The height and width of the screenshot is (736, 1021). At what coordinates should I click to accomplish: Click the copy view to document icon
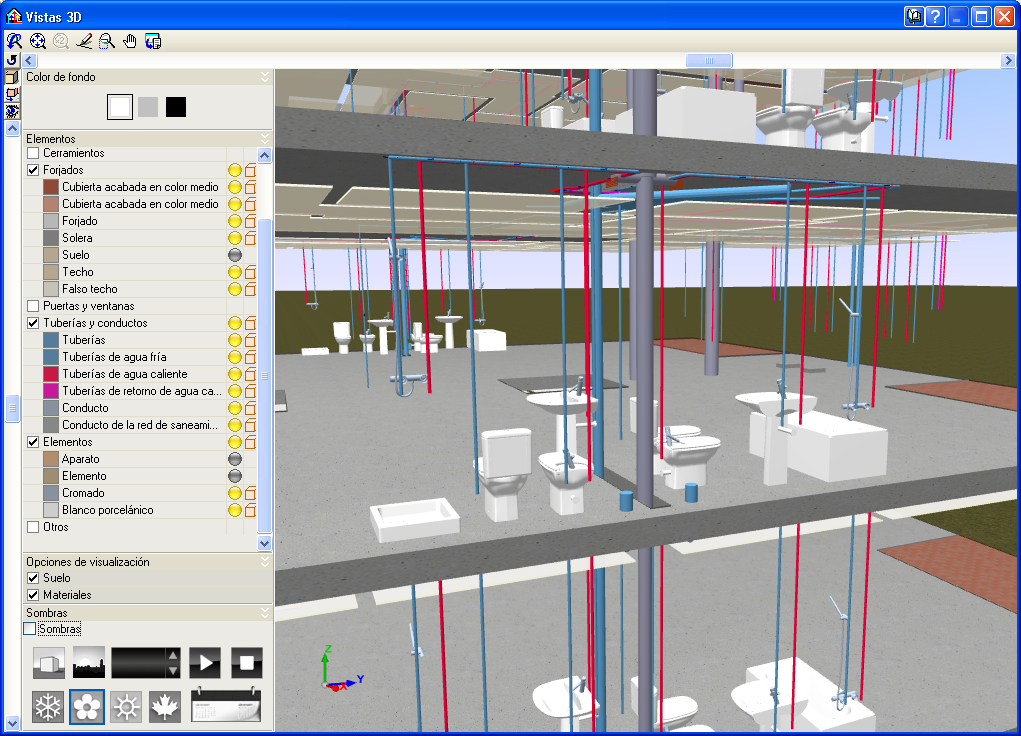(x=153, y=41)
